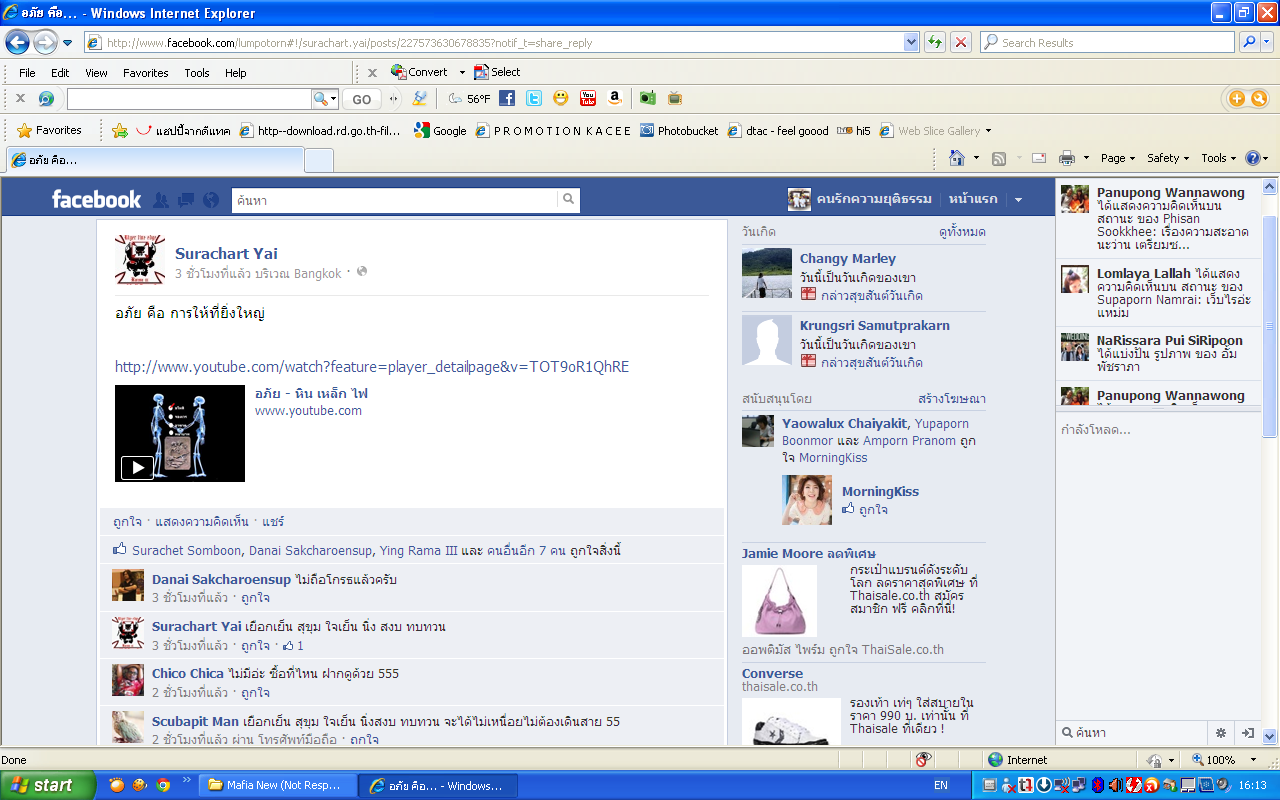
Task: Click the highlighter pen toolbar icon
Action: click(420, 98)
